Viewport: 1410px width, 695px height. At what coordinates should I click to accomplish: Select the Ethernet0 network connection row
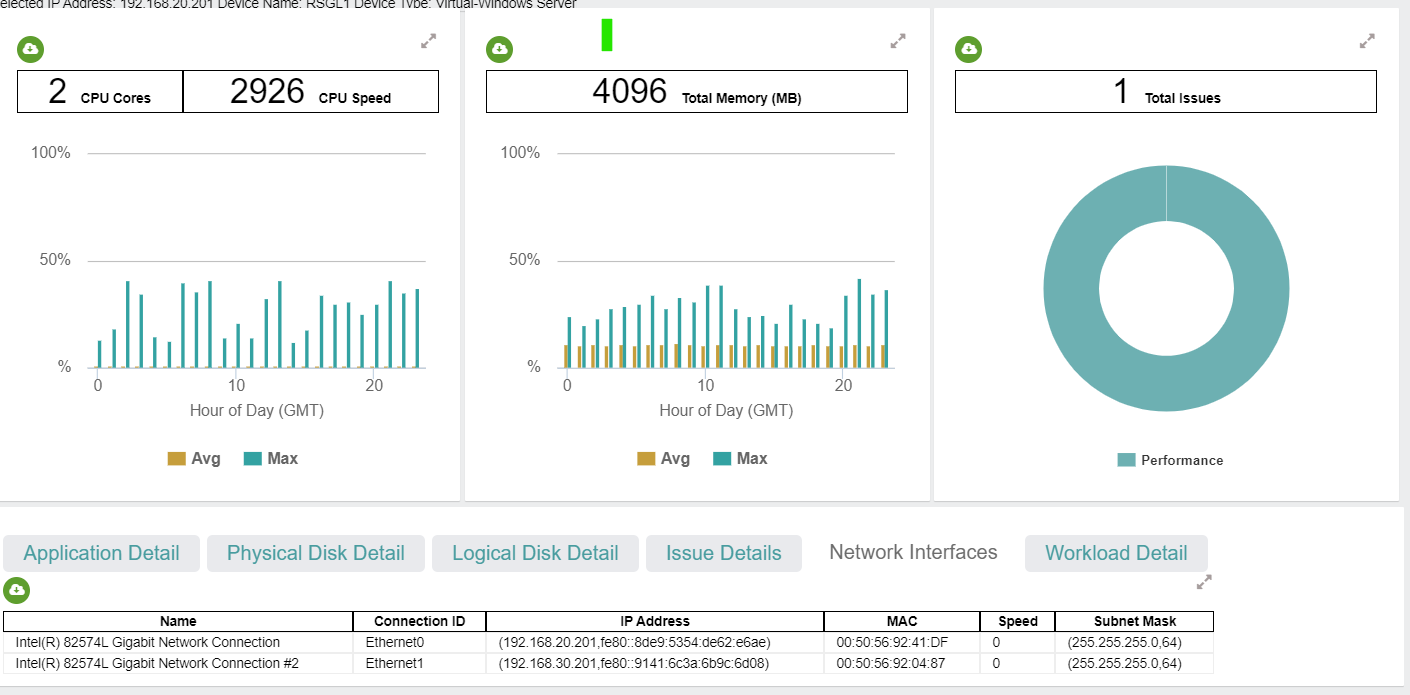pos(608,642)
